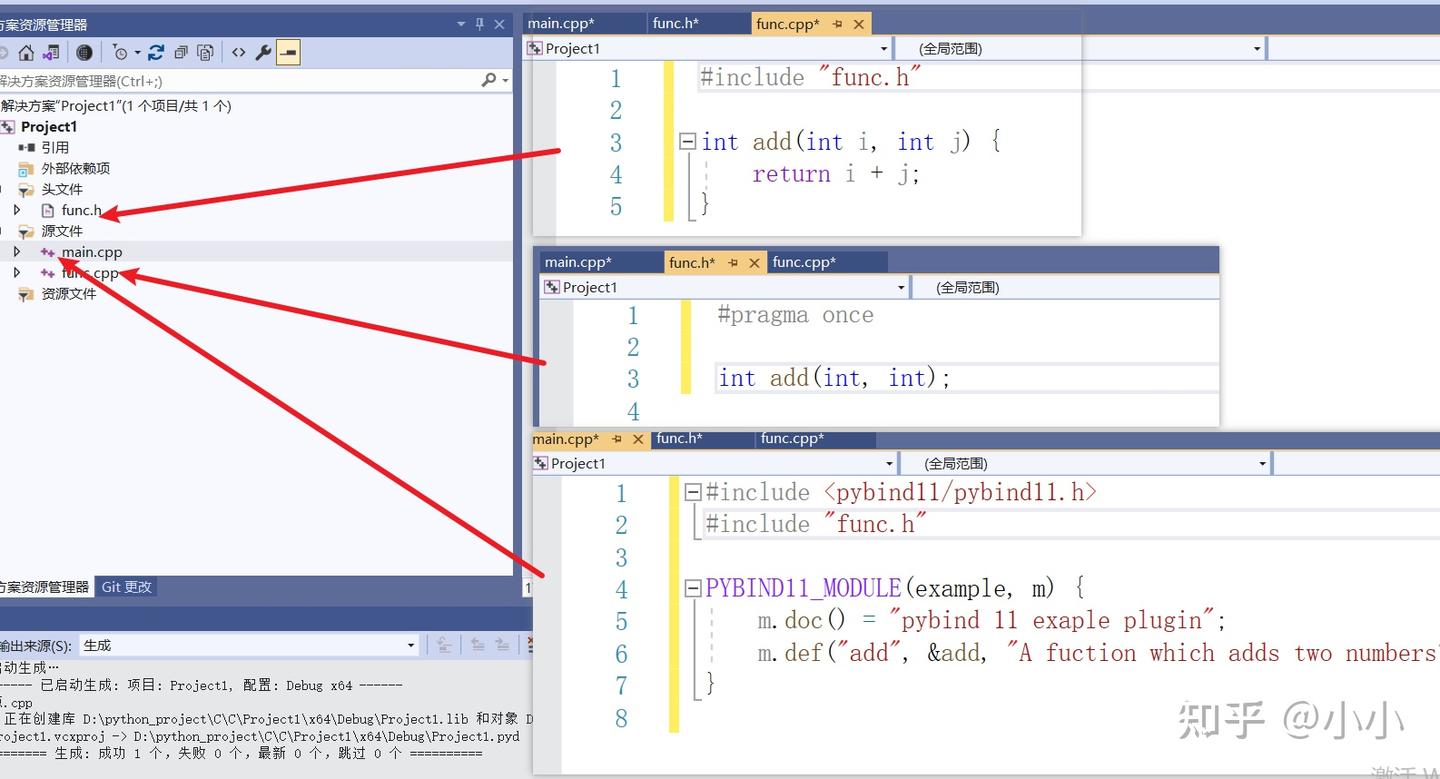Pin the Solution Explorer panel
Screen dimensions: 1440x779
click(x=480, y=24)
